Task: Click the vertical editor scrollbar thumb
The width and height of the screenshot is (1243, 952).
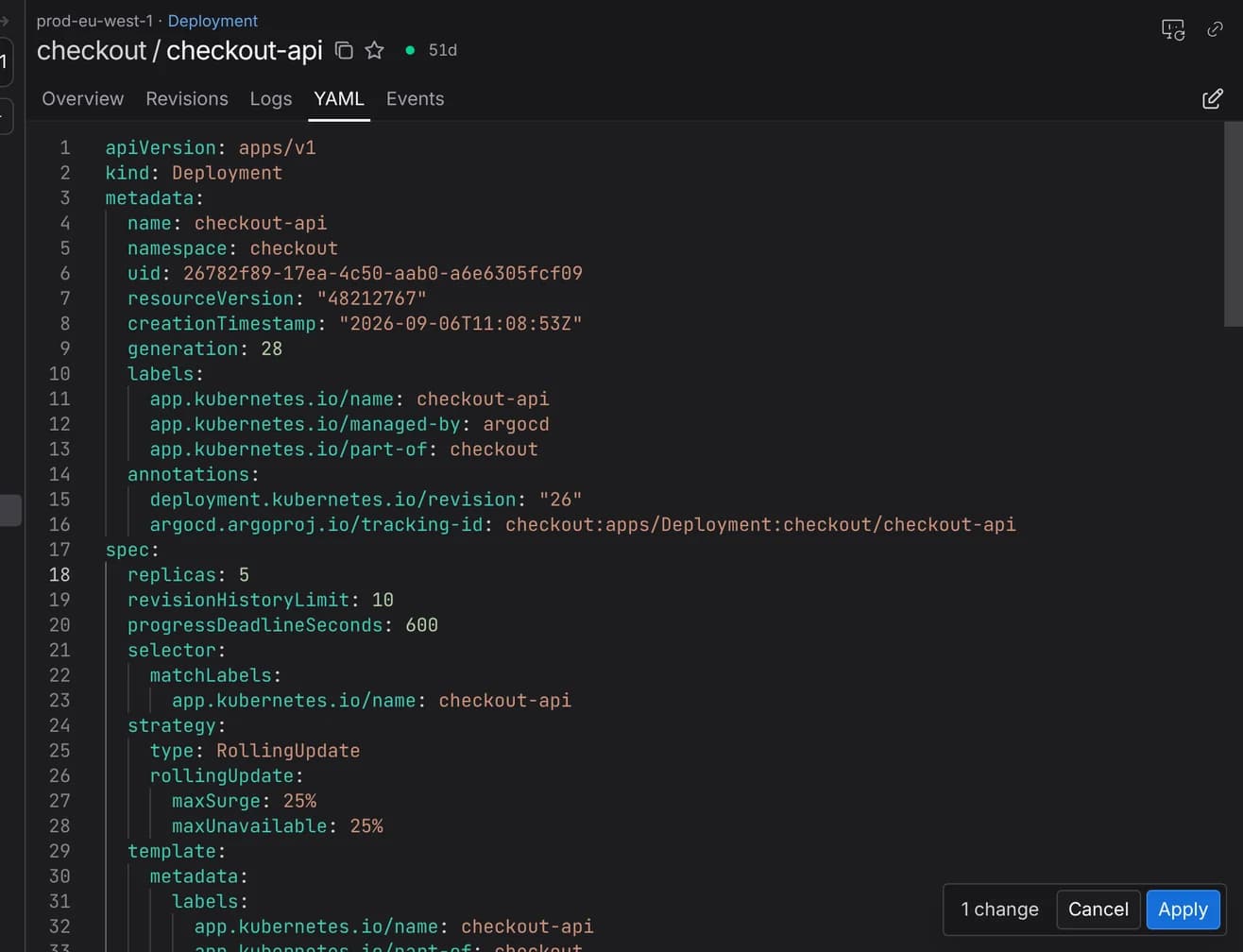Action: click(x=1233, y=224)
